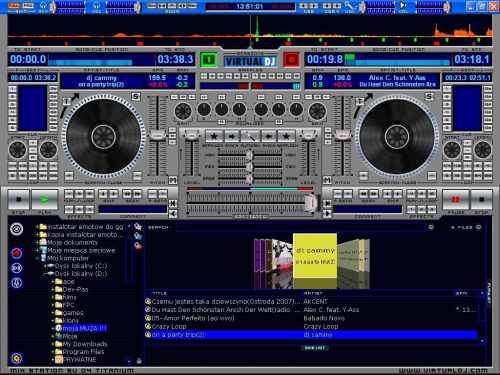Viewport: 500px width, 375px height.
Task: Select deck 2 red indicator
Action: (292, 60)
